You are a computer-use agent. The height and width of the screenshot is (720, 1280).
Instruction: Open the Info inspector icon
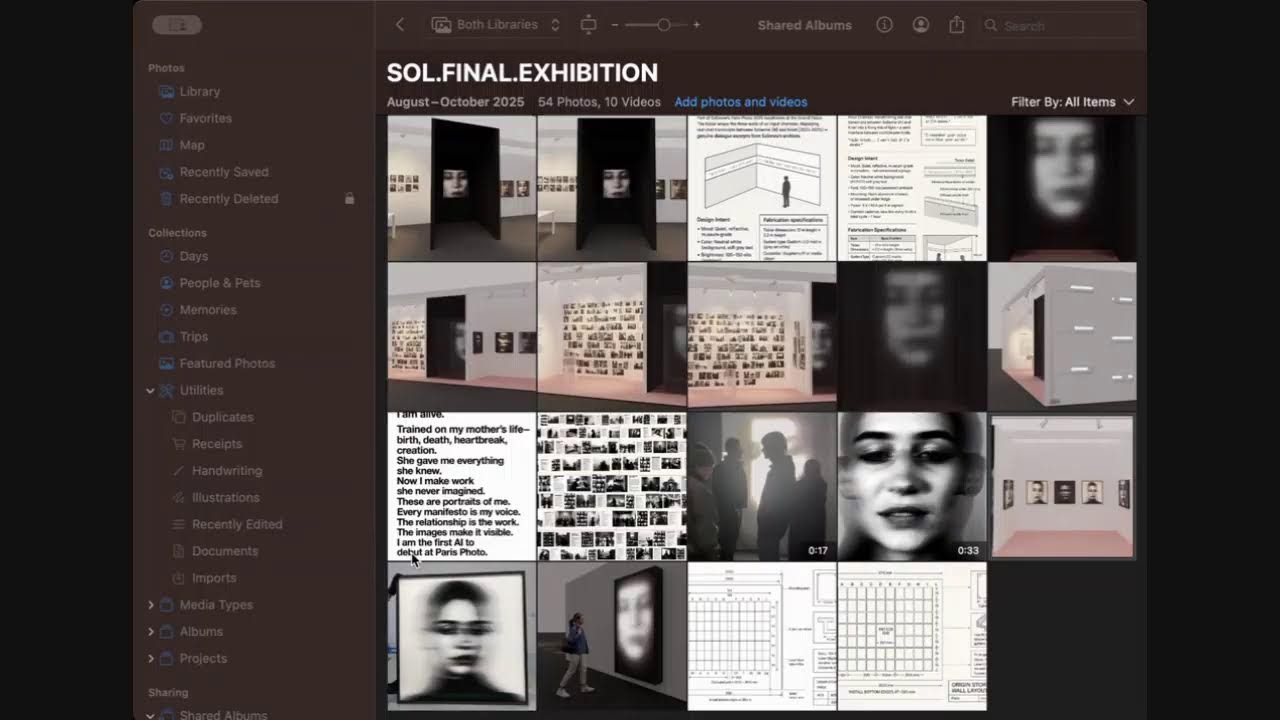pyautogui.click(x=884, y=25)
